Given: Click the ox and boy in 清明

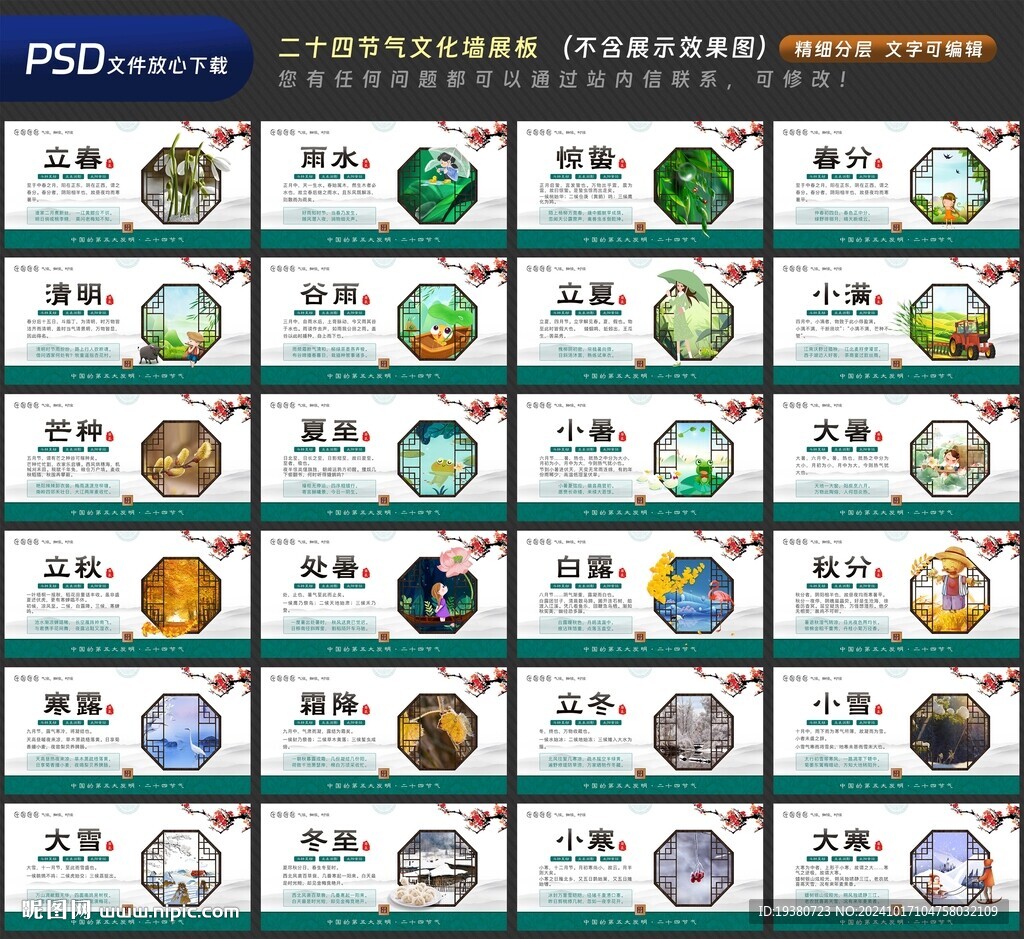Looking at the screenshot, I should pos(172,347).
